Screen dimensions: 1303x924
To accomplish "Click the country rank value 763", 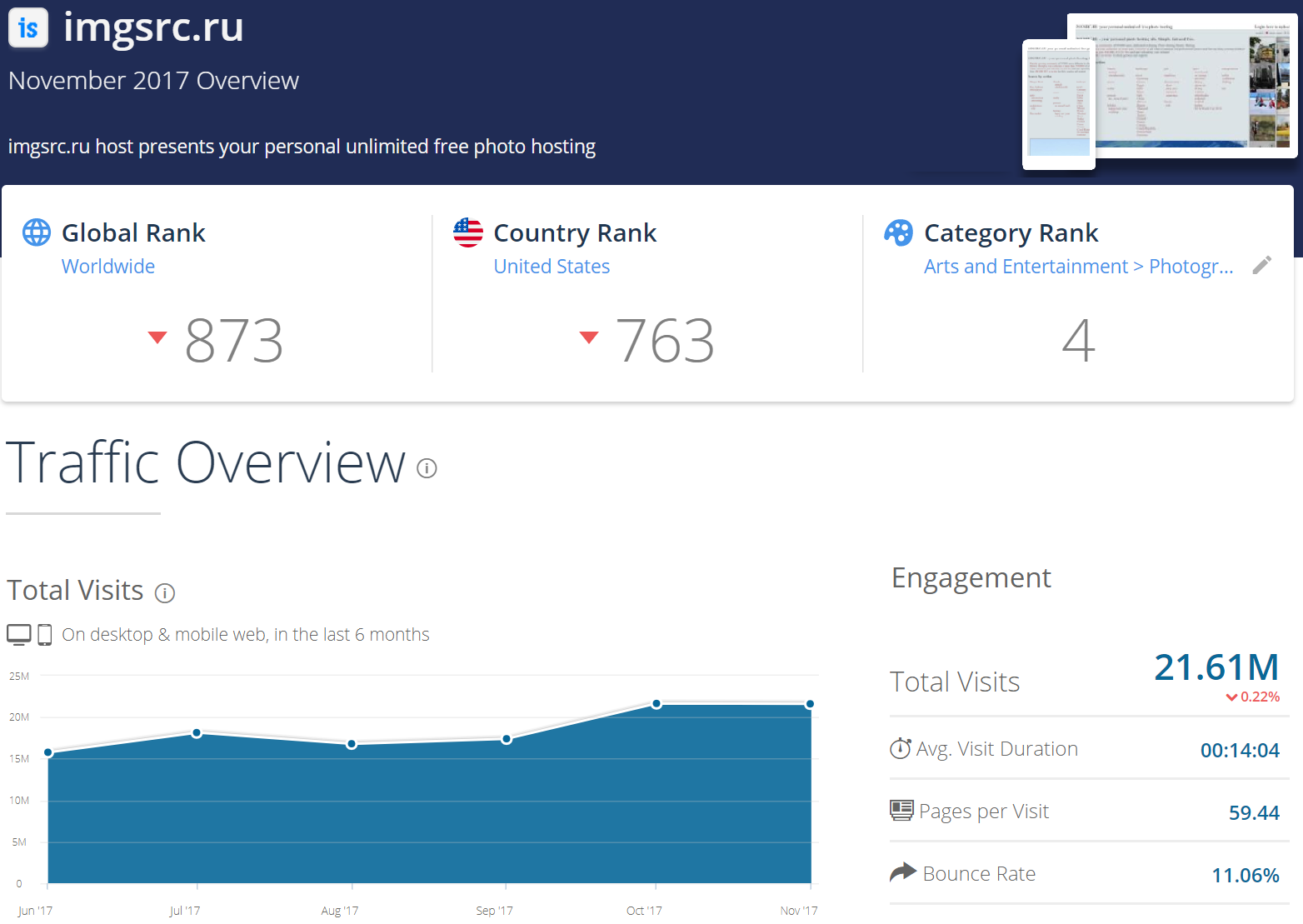I will [x=665, y=341].
